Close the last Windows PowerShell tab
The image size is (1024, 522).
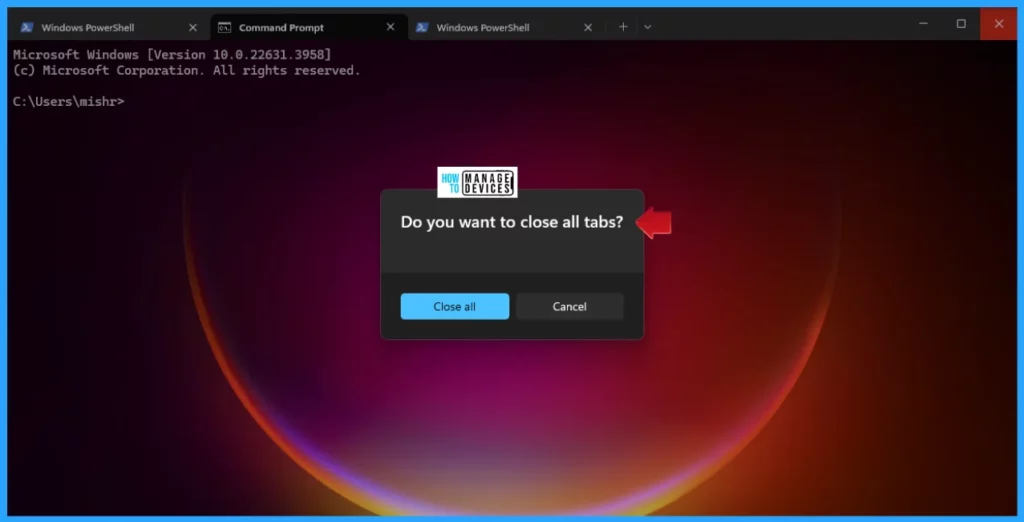pos(588,27)
